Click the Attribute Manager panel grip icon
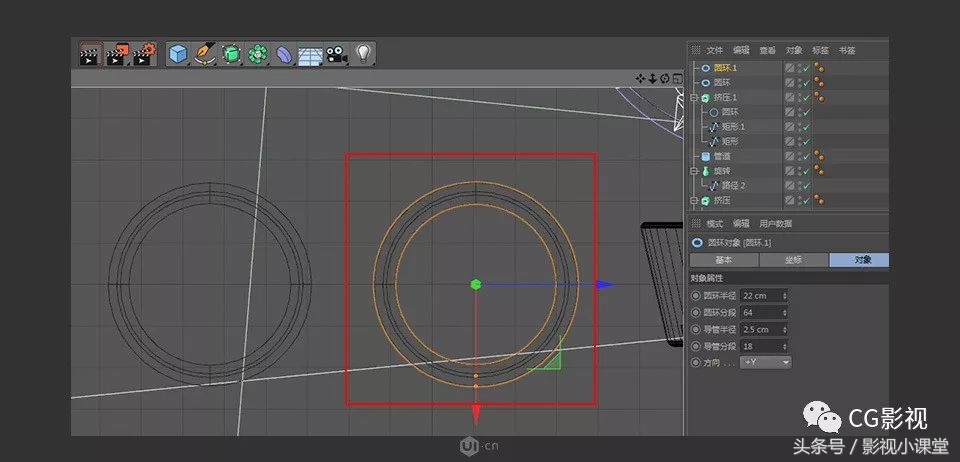Screen dimensions: 960x462 tap(696, 223)
